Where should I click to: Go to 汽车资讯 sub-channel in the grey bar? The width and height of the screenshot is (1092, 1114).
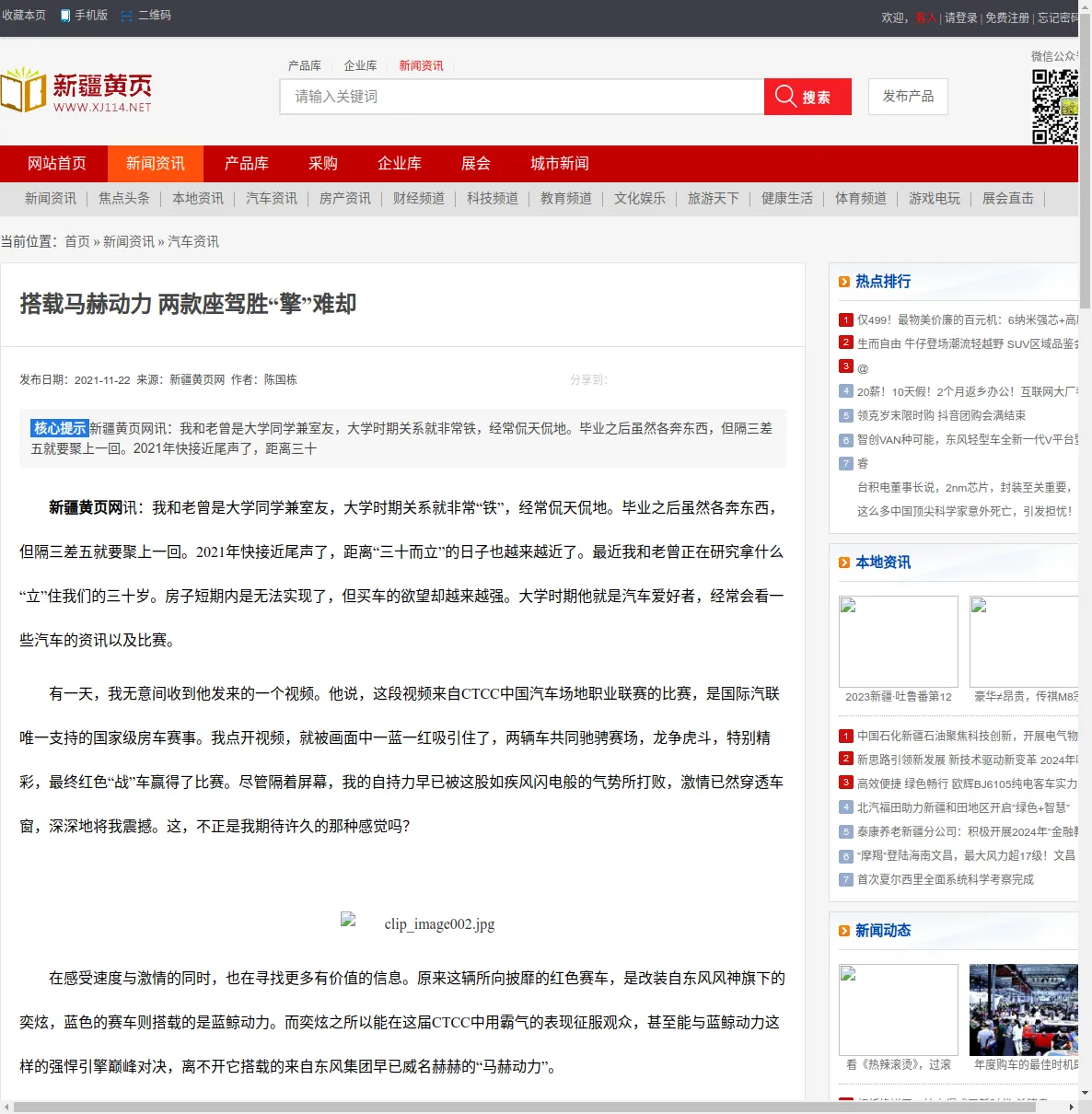click(272, 199)
